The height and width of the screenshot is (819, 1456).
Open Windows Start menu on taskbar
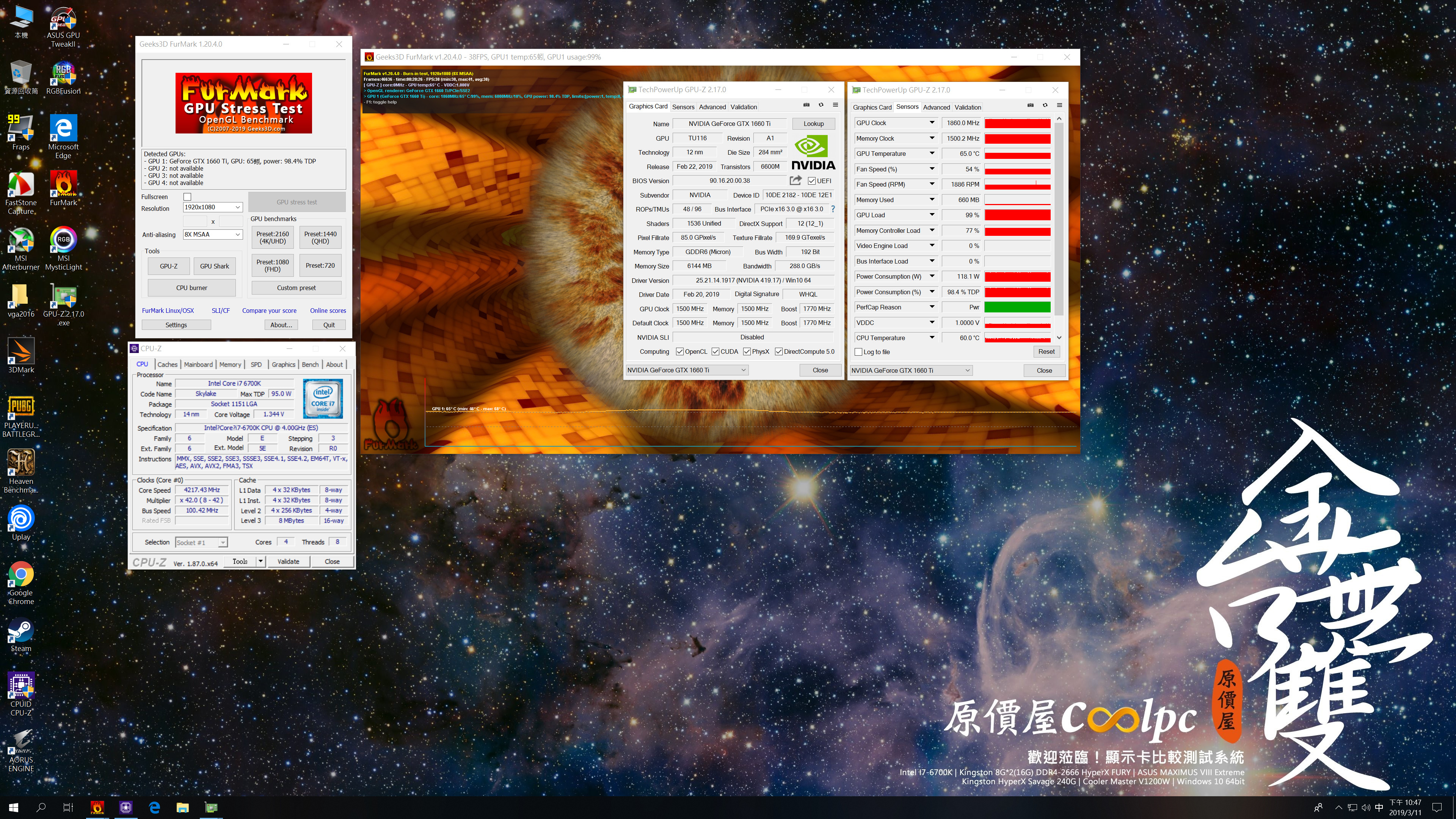coord(14,808)
